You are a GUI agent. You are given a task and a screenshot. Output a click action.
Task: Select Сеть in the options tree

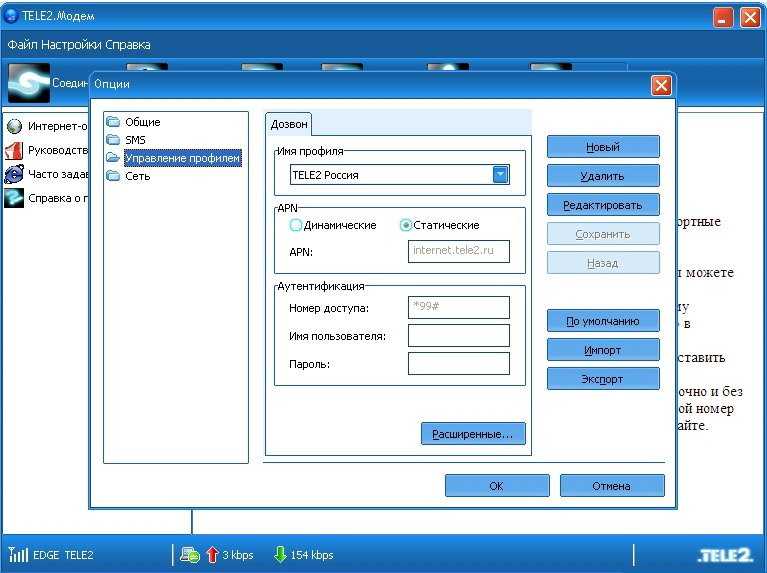pos(137,176)
